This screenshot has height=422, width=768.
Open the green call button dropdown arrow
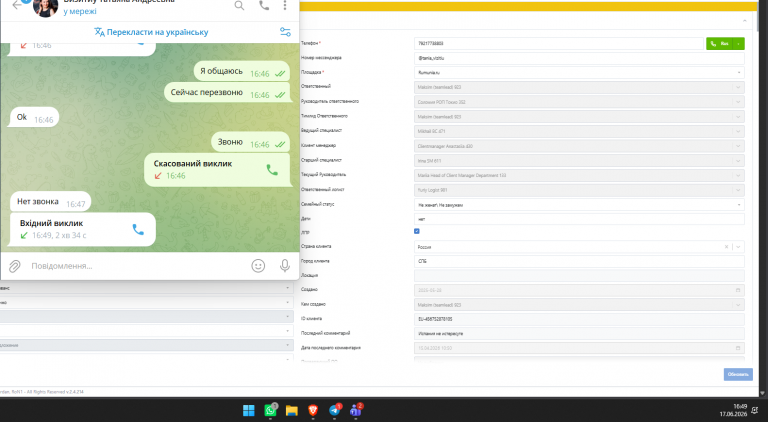click(x=739, y=44)
